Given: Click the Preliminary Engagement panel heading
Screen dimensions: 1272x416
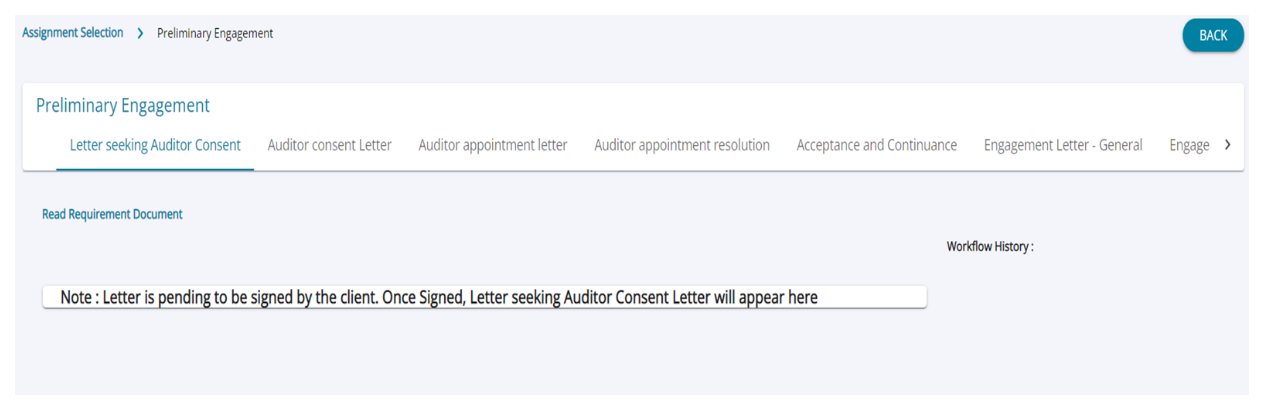Looking at the screenshot, I should click(x=123, y=106).
